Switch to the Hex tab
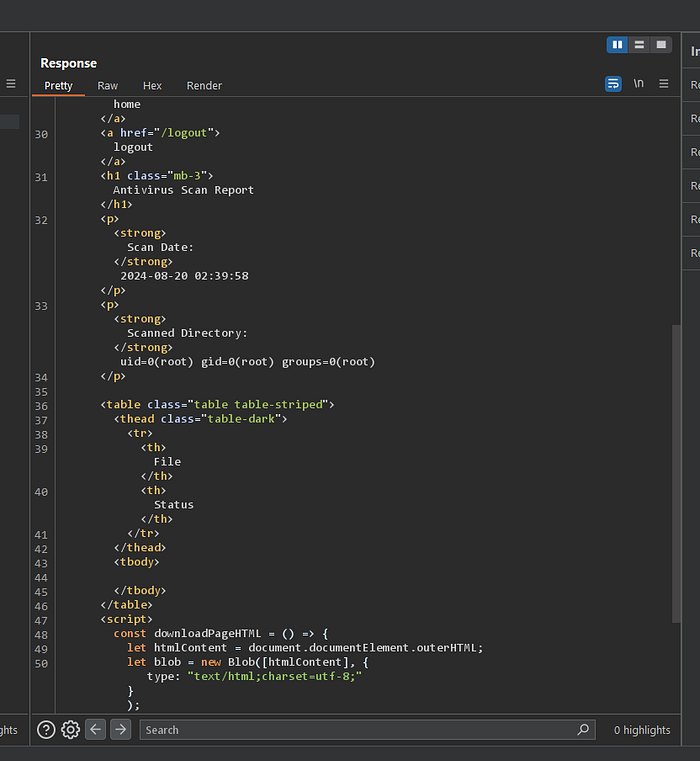This screenshot has width=700, height=761. [152, 86]
